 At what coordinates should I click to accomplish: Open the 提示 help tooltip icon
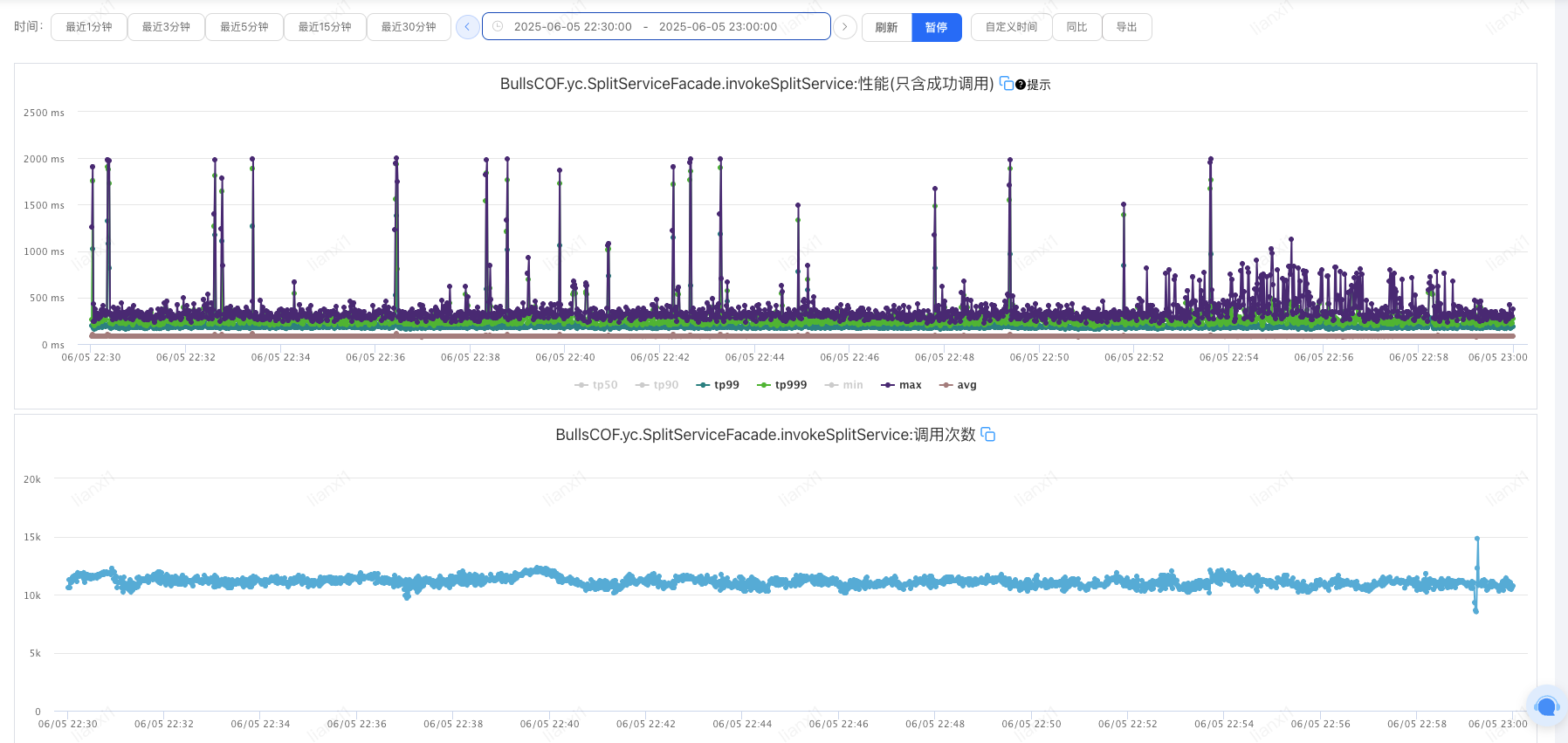[x=1020, y=85]
